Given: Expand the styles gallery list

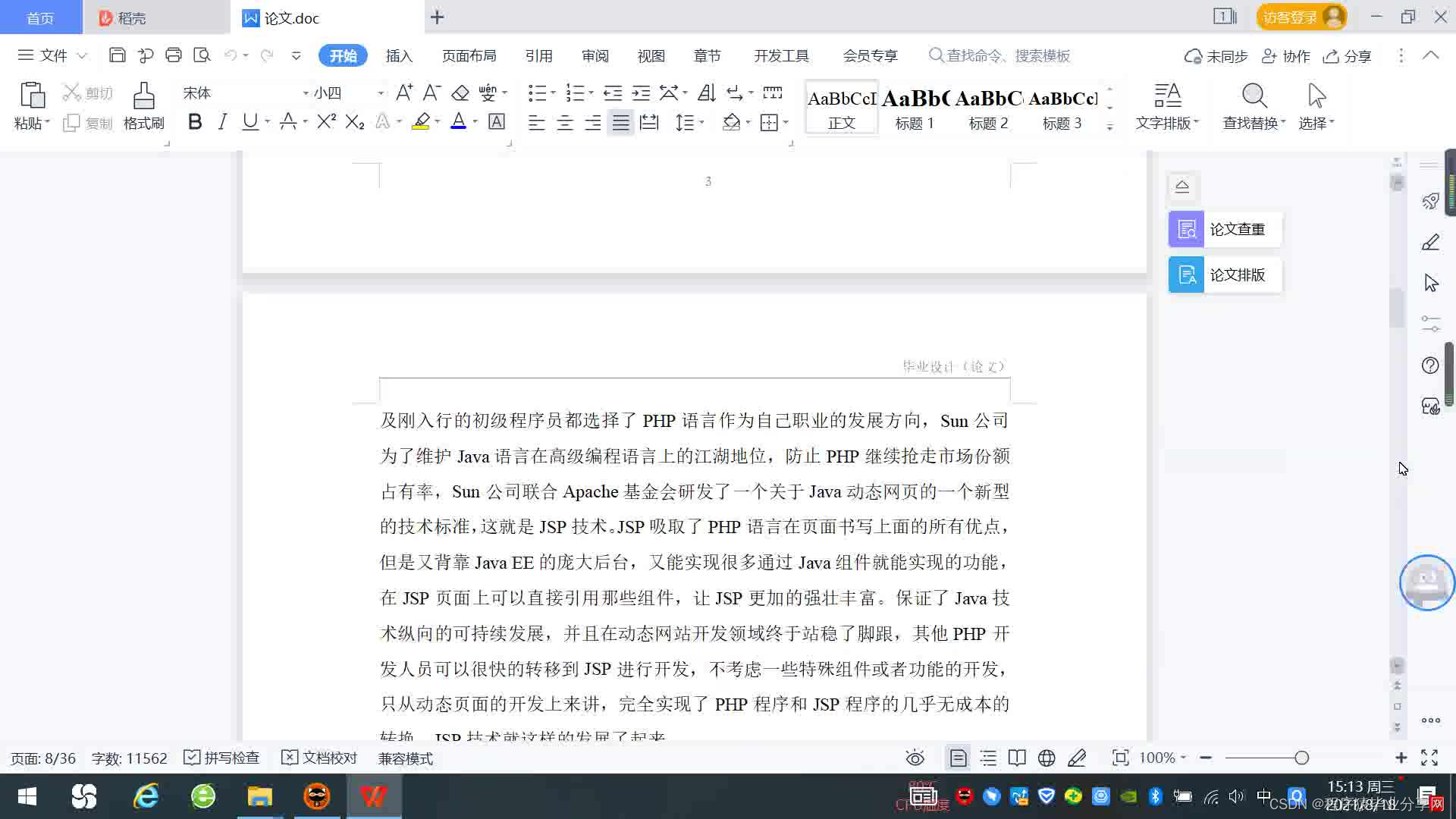Looking at the screenshot, I should click(1109, 127).
